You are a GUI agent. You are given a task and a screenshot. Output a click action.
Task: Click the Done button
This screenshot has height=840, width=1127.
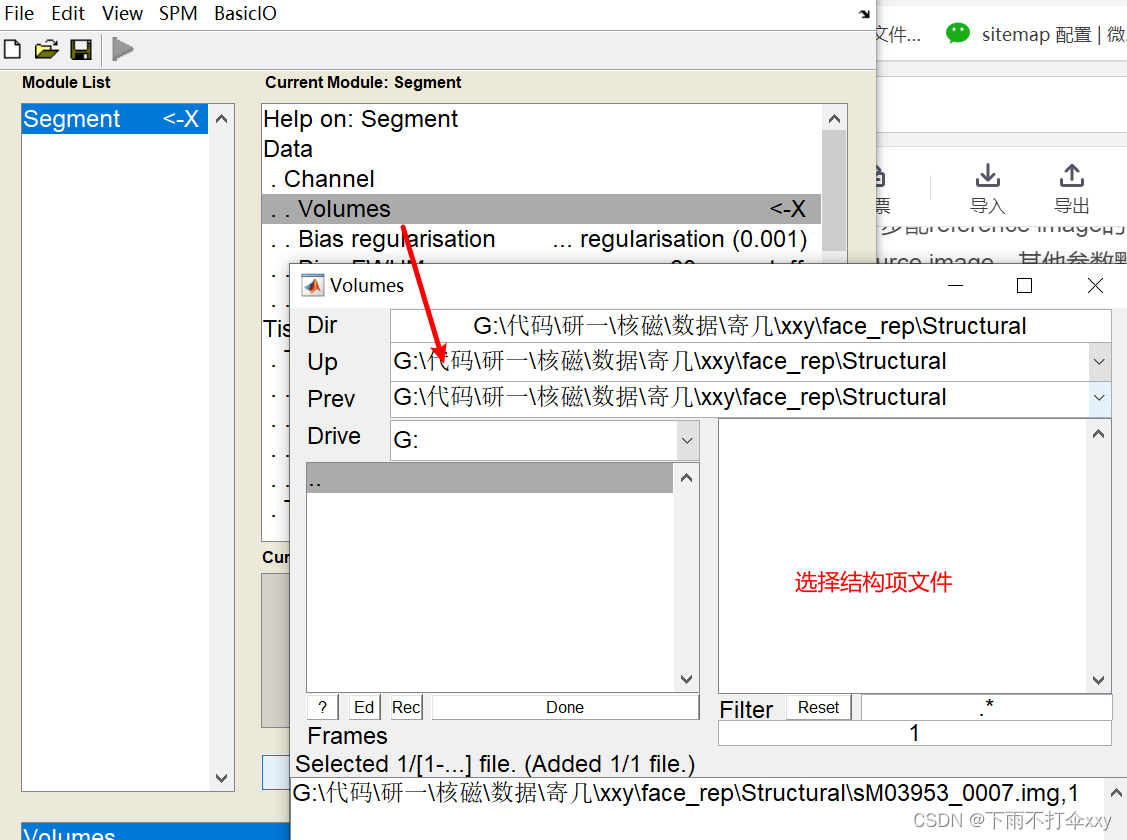coord(565,707)
